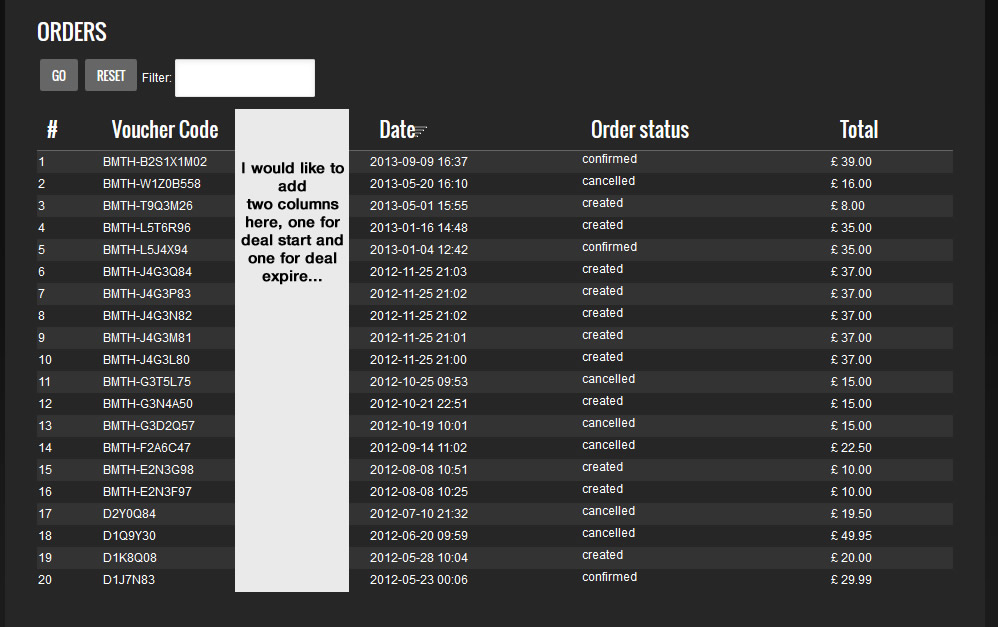
Task: Sort by the Voucher Code column header
Action: (165, 129)
